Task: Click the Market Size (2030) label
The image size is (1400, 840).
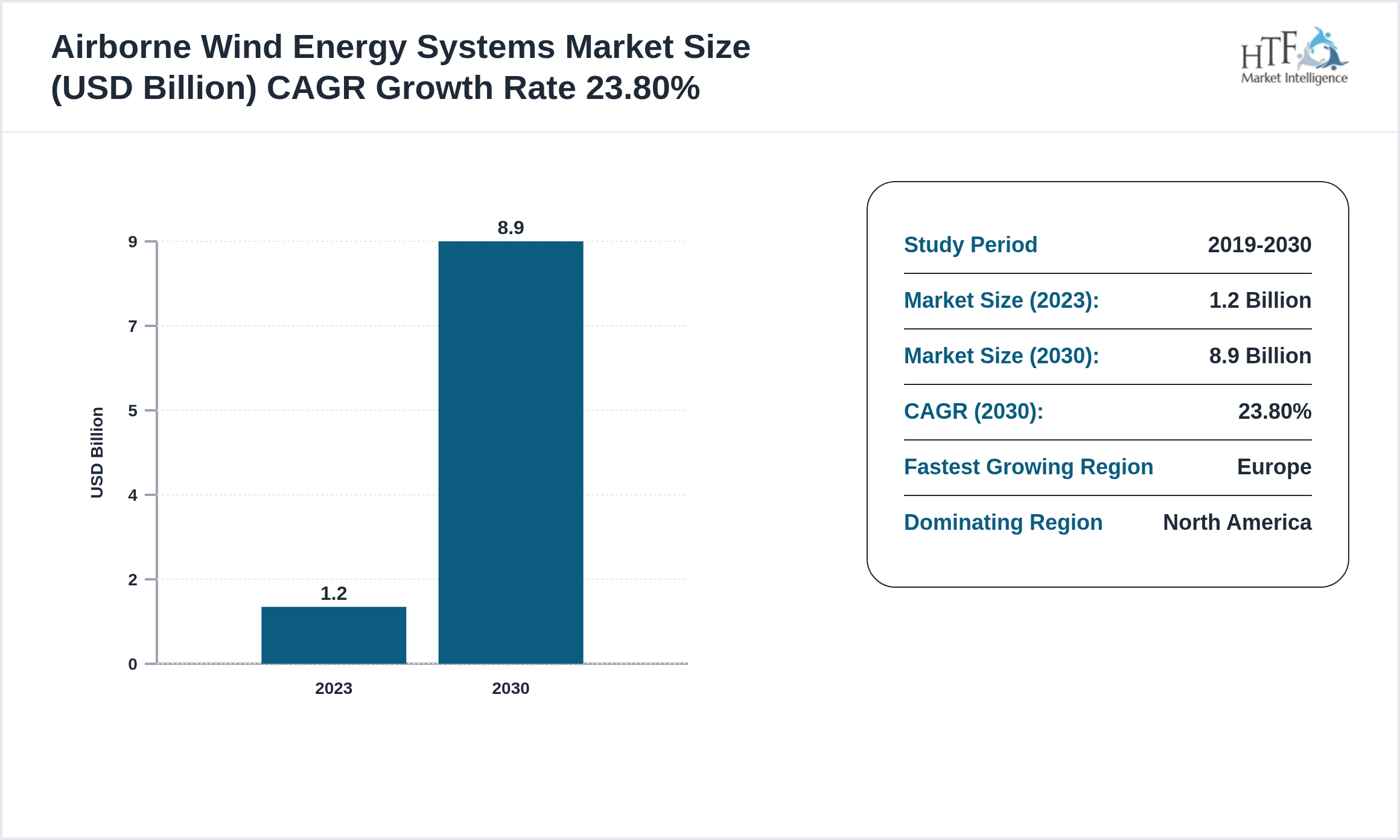Action: tap(1001, 356)
